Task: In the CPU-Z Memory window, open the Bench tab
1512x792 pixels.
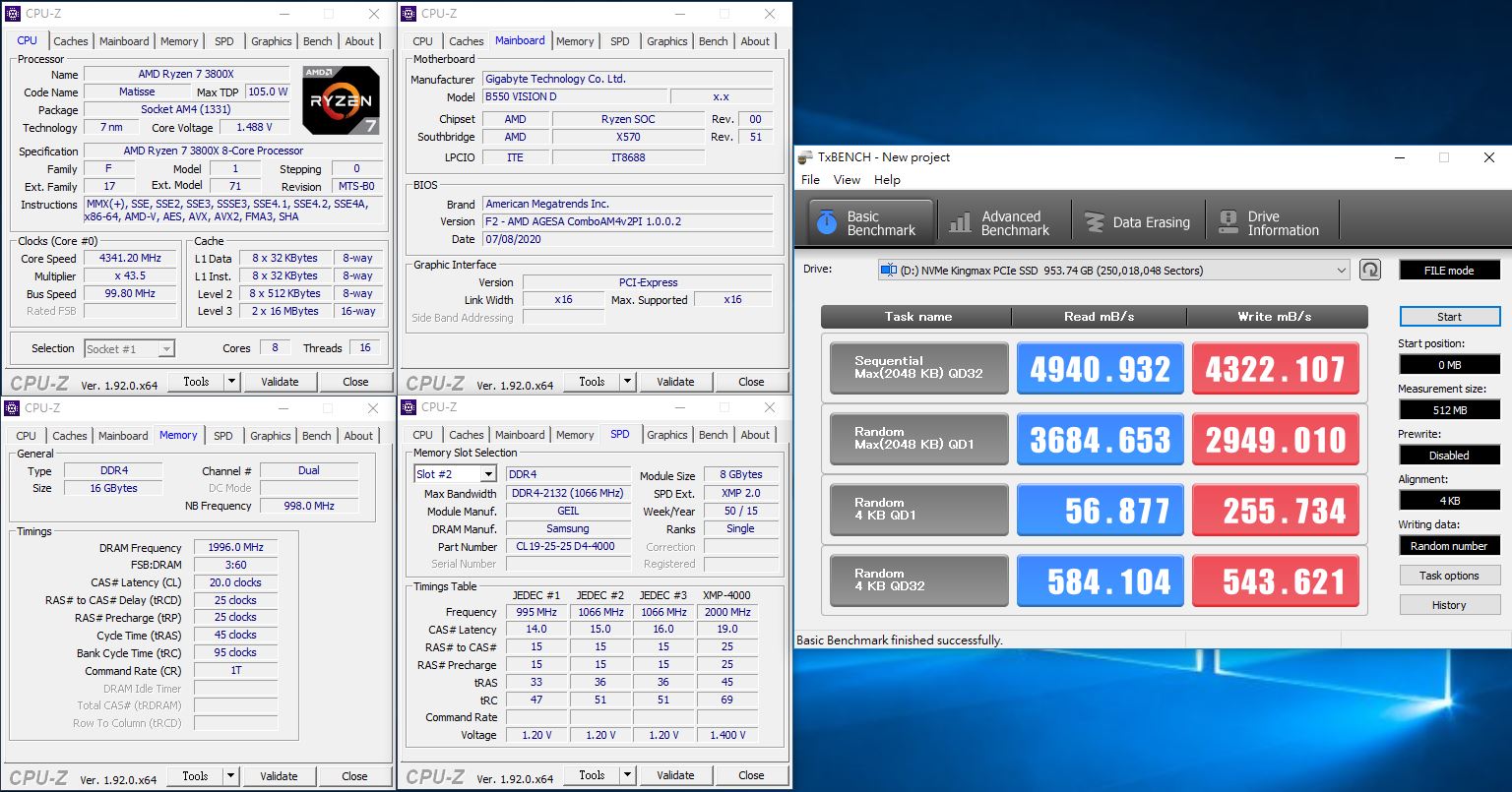Action: click(317, 436)
